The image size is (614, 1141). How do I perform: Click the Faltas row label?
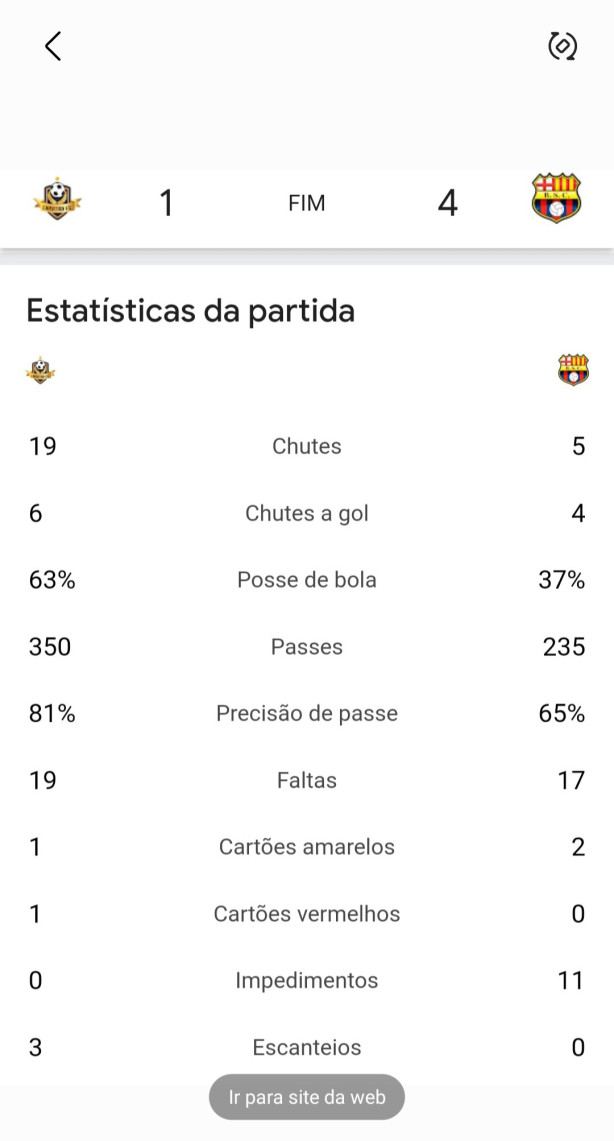point(307,781)
